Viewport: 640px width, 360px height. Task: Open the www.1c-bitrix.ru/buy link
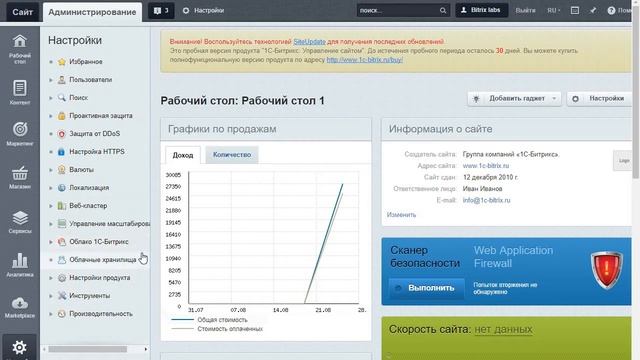coord(364,60)
